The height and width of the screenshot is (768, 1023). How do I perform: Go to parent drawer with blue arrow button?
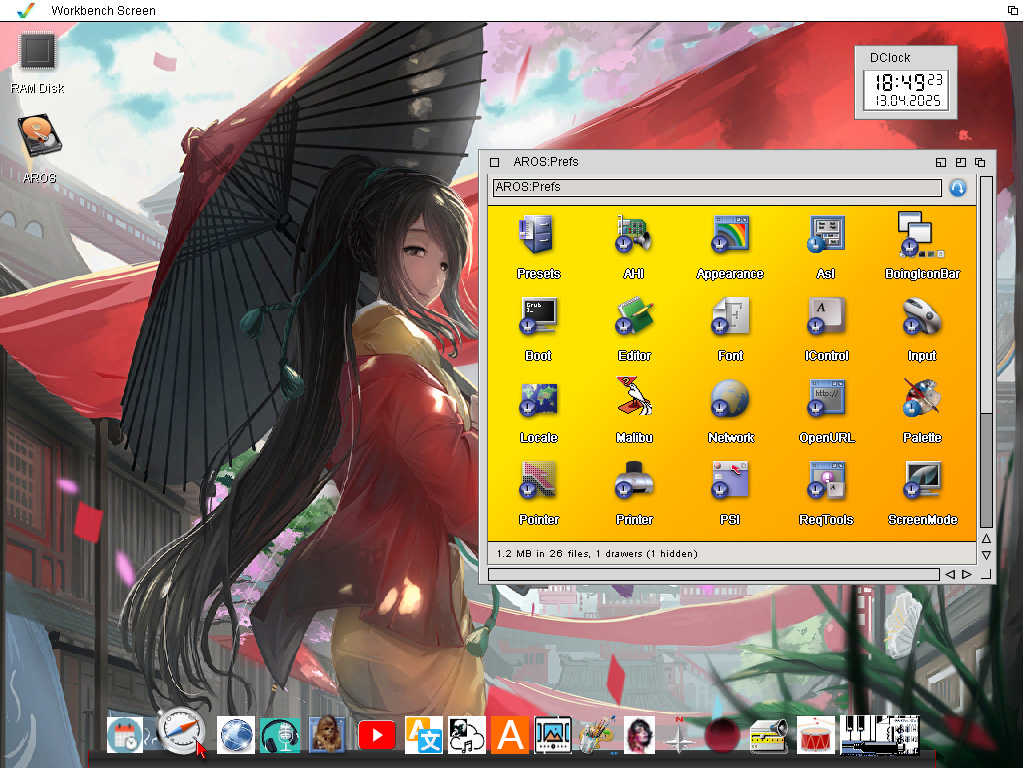957,188
